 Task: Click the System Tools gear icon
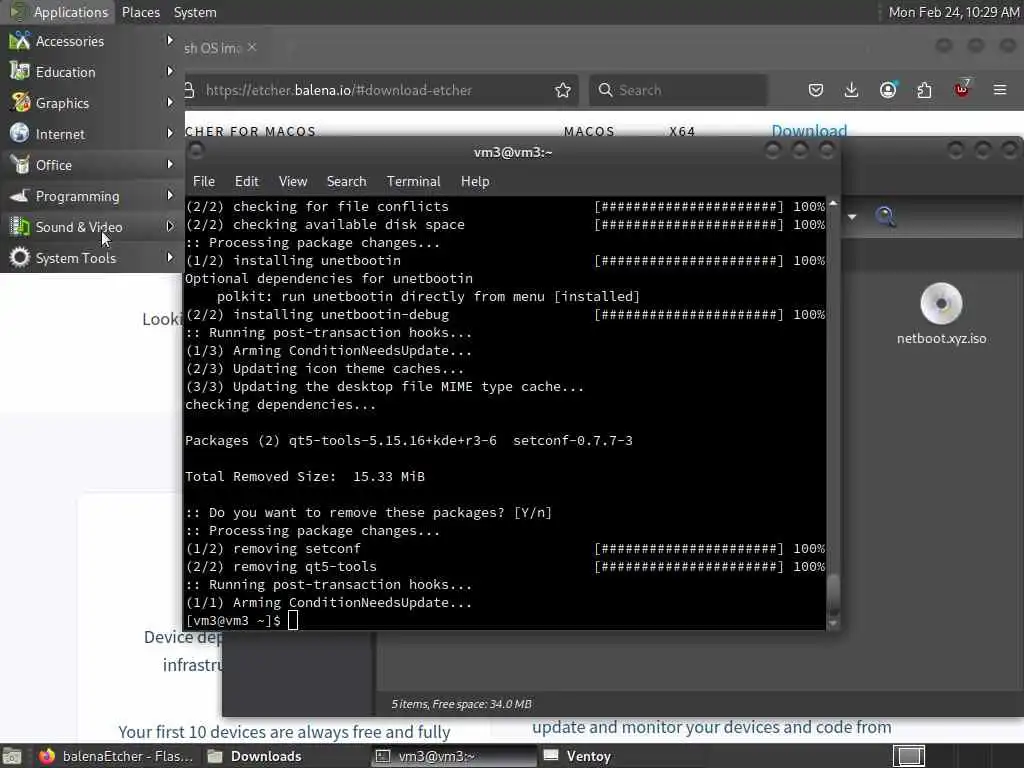(x=20, y=258)
